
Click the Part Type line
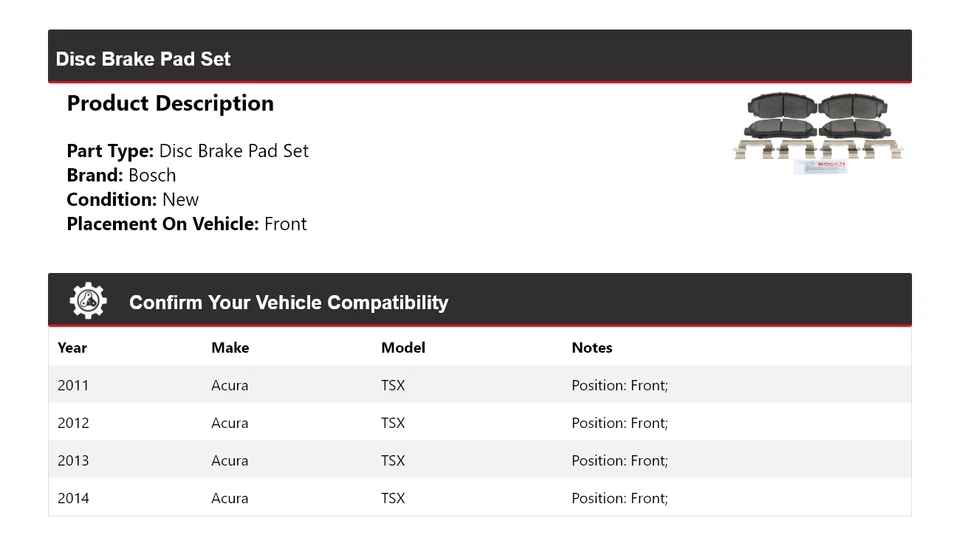click(188, 151)
